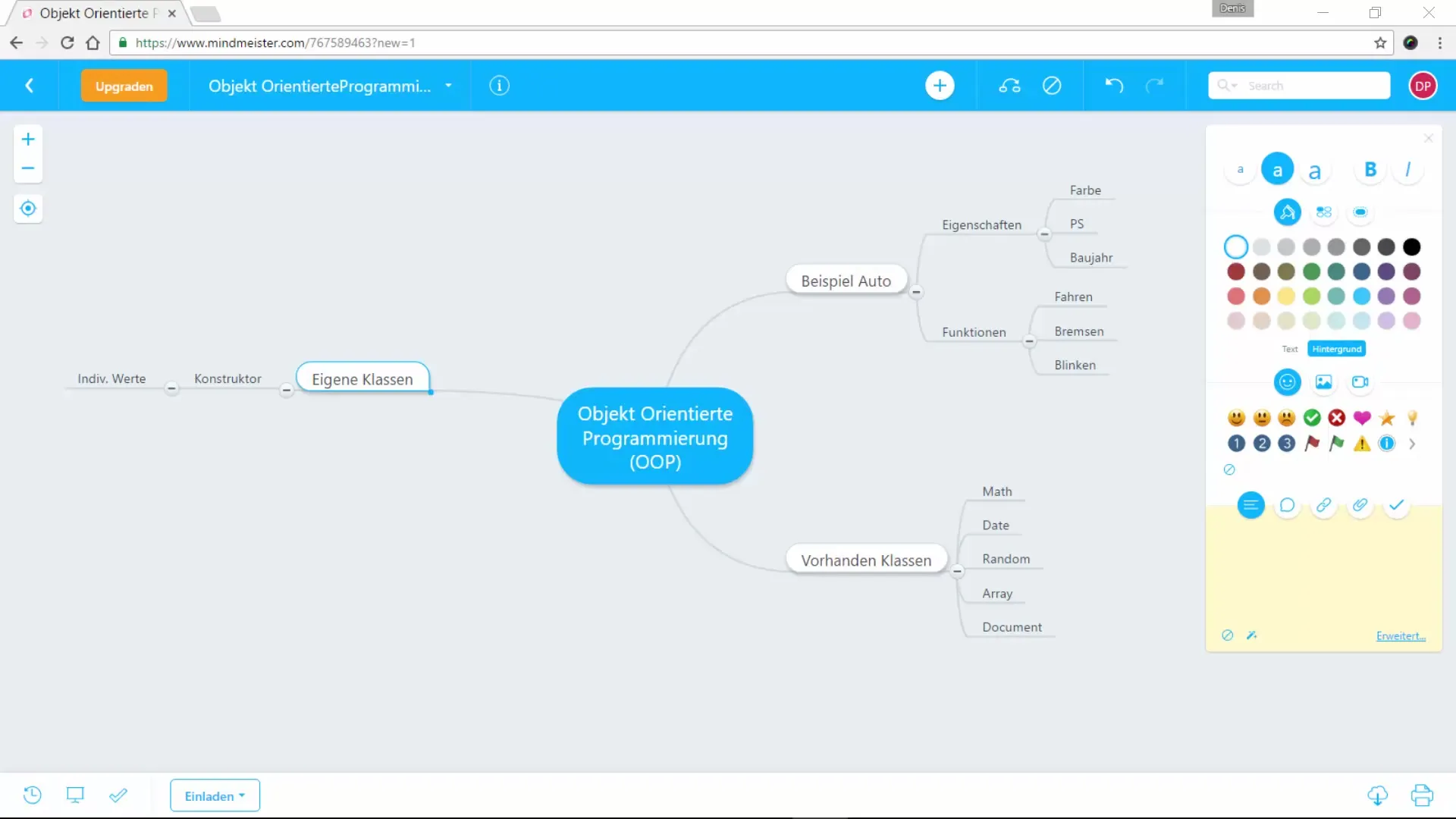This screenshot has height=819, width=1456.
Task: Open the map title dropdown arrow
Action: (x=448, y=86)
